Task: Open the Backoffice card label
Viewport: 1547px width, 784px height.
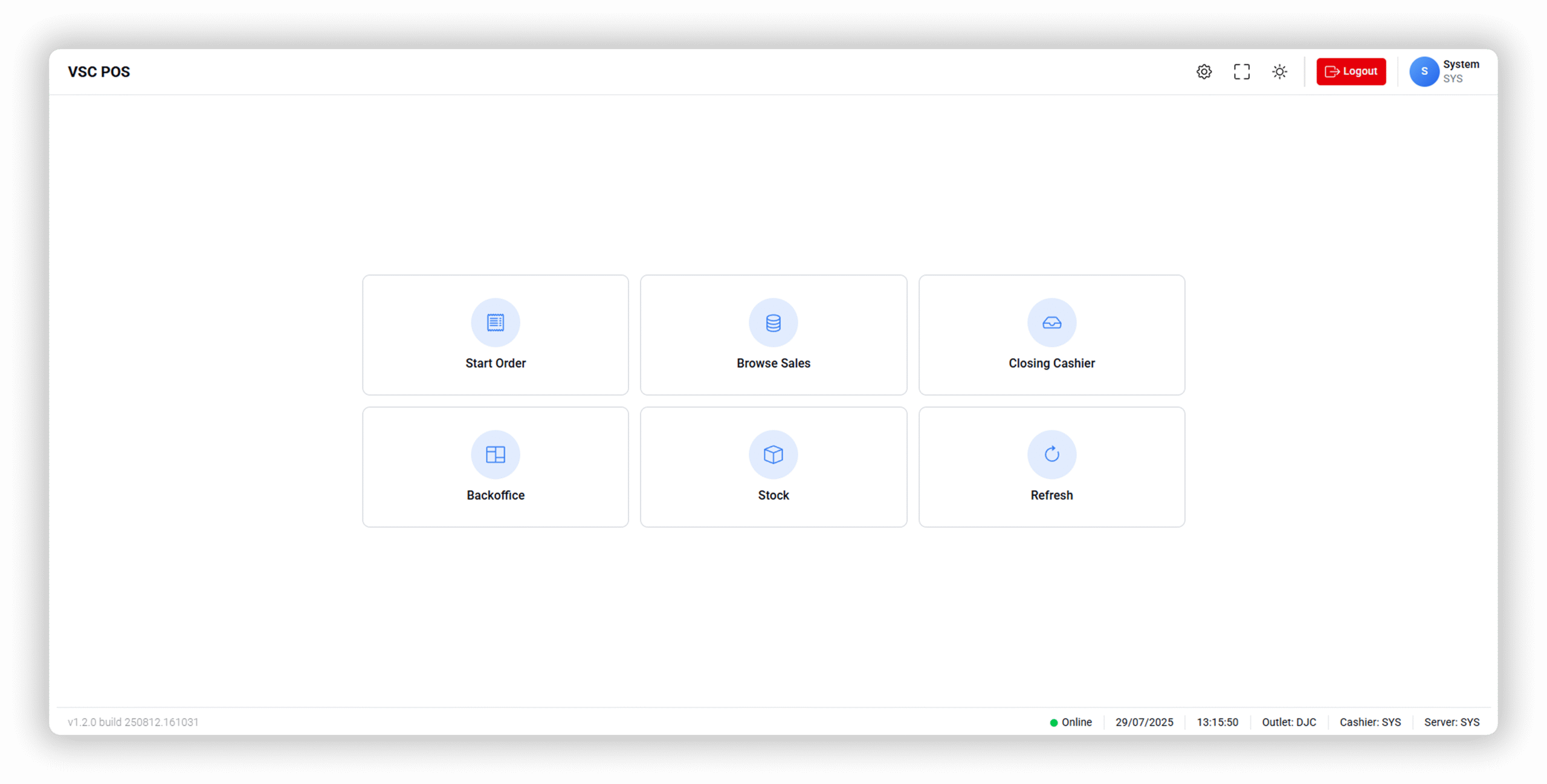Action: click(495, 495)
